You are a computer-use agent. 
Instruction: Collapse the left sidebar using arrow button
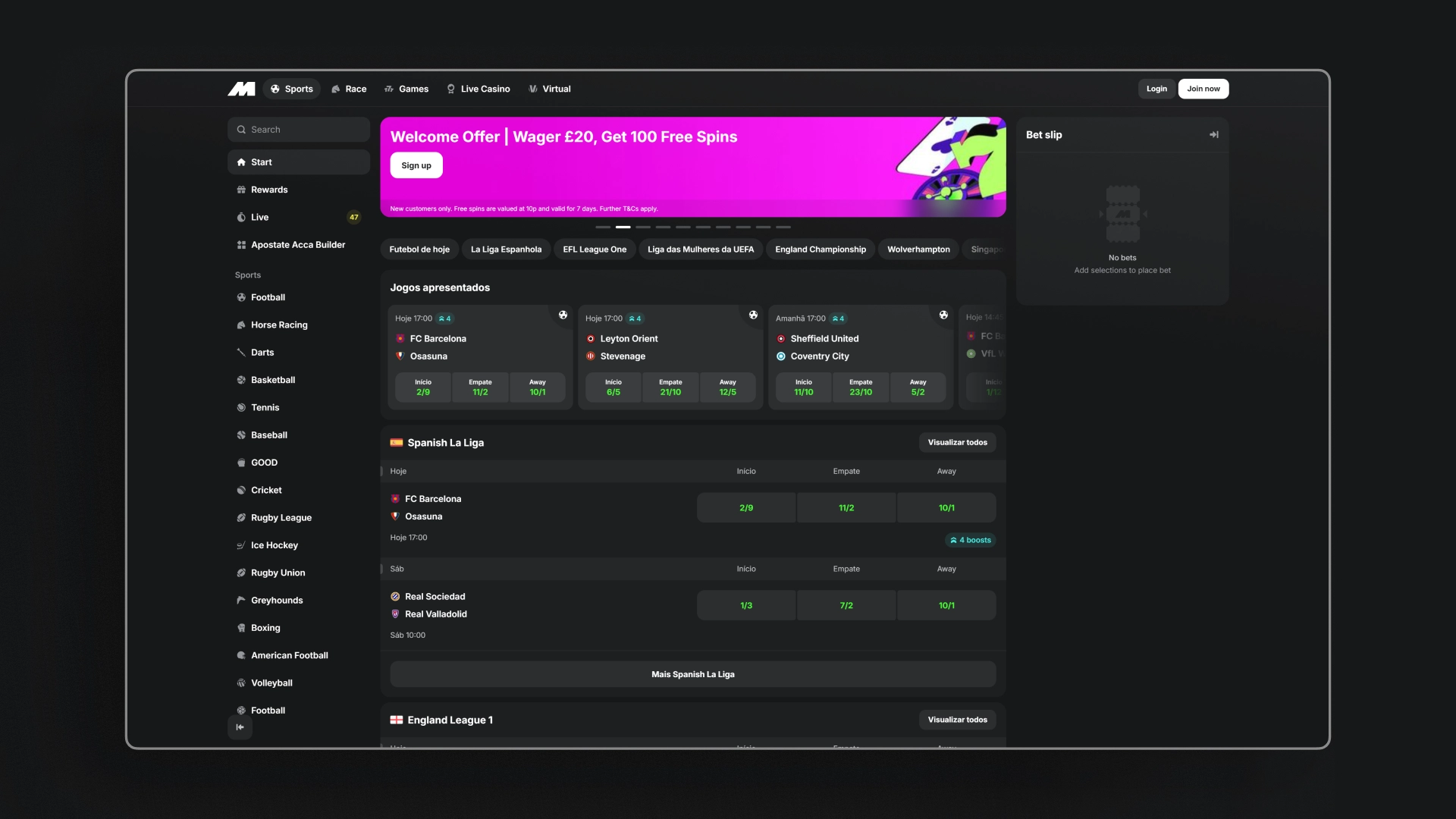(x=240, y=727)
